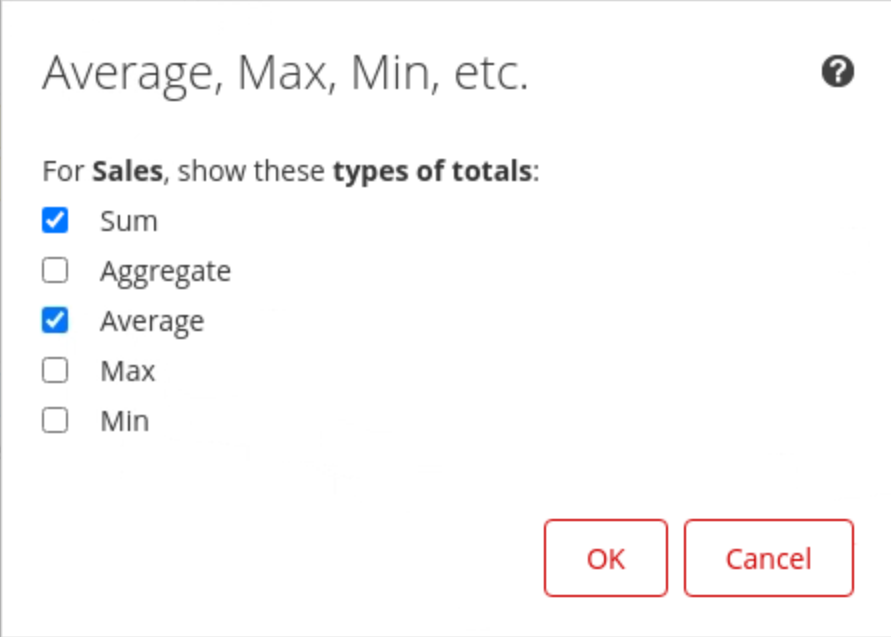Click the "Min" option label in the list
Image resolution: width=891 pixels, height=637 pixels.
125,422
